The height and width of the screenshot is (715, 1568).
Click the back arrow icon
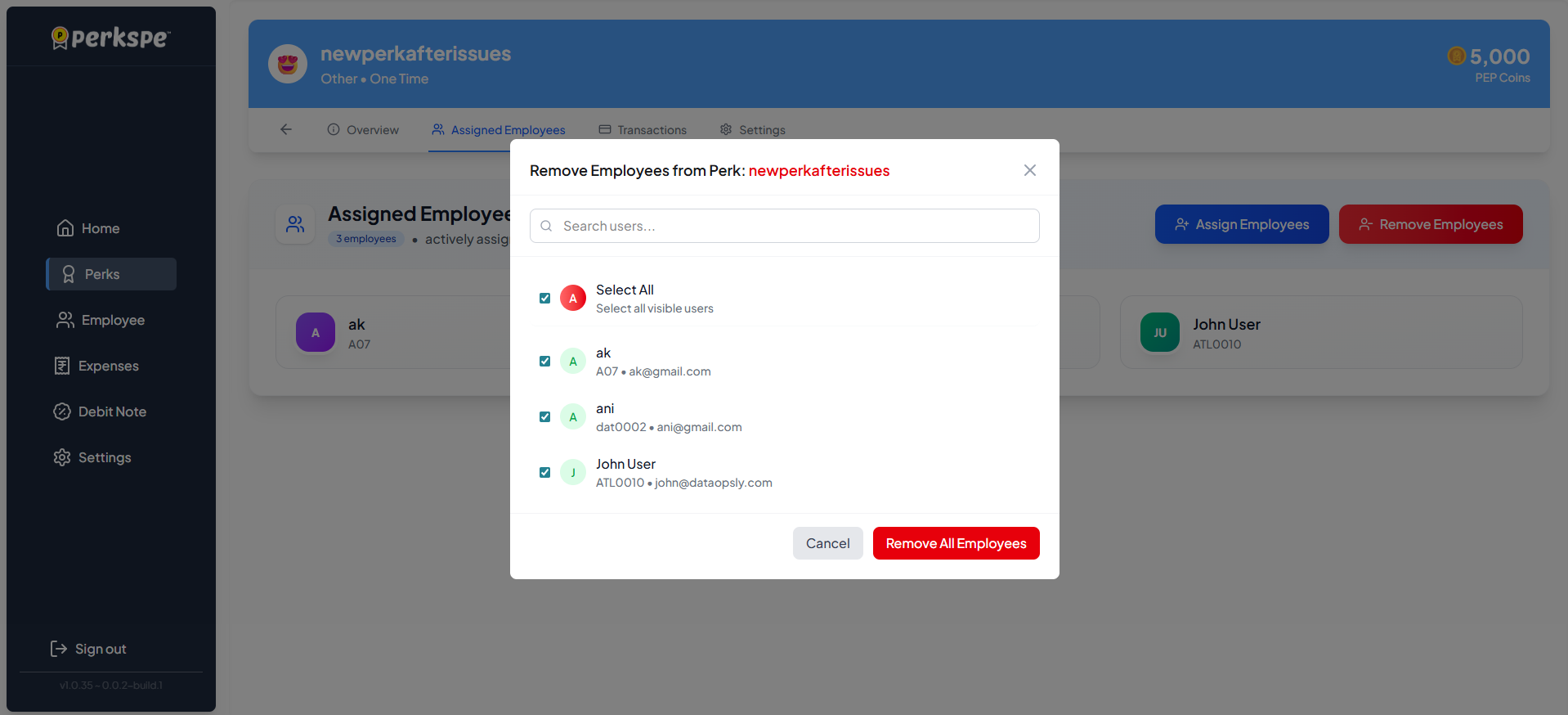pos(285,129)
